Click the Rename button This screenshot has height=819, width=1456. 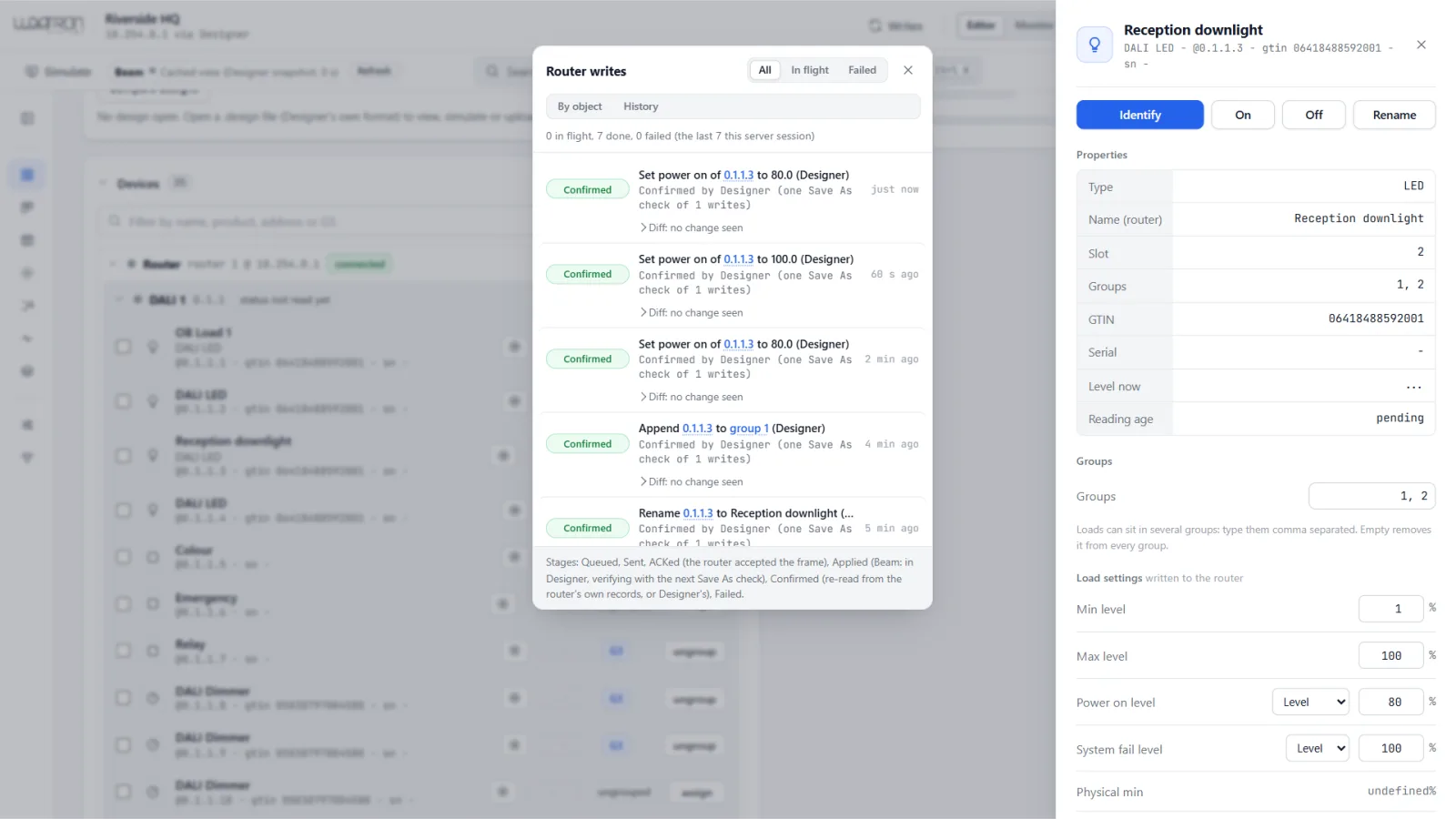[x=1394, y=115]
